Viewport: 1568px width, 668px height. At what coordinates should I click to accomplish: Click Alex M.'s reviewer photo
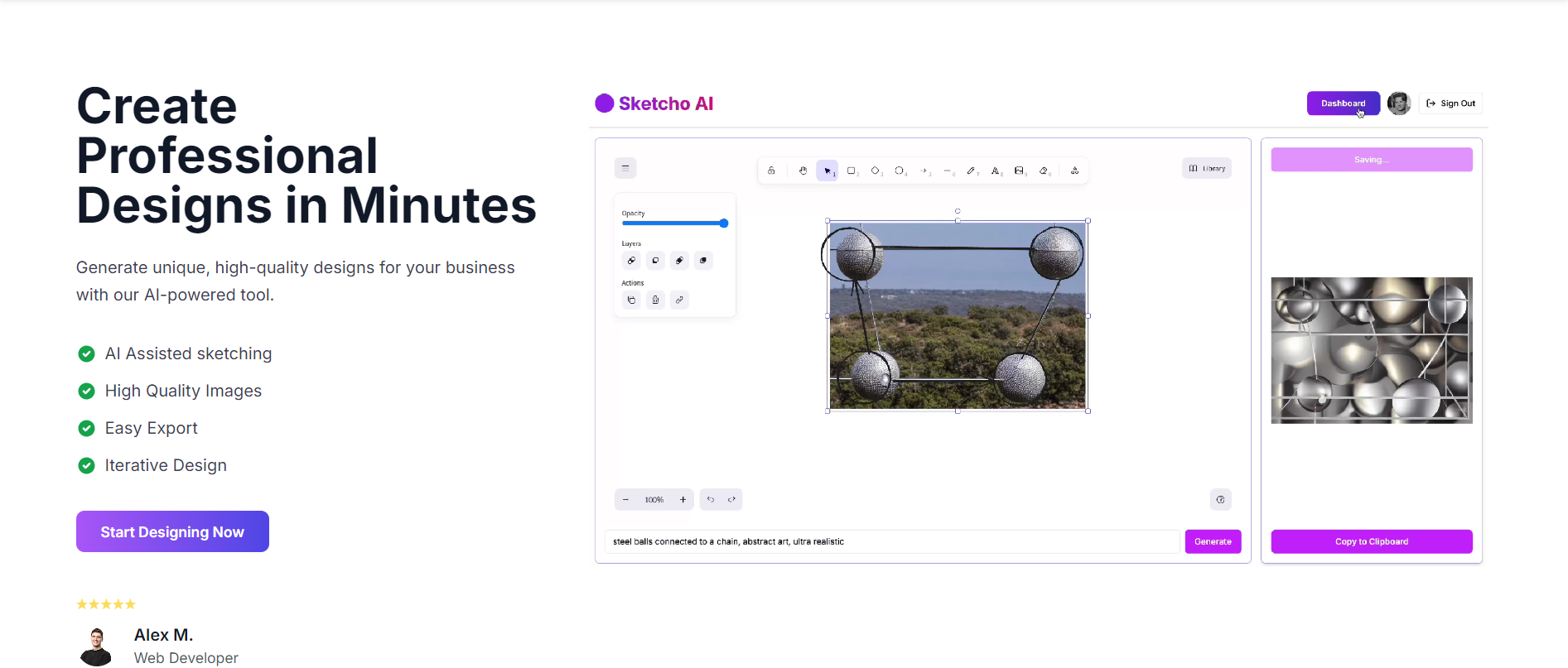click(x=96, y=646)
